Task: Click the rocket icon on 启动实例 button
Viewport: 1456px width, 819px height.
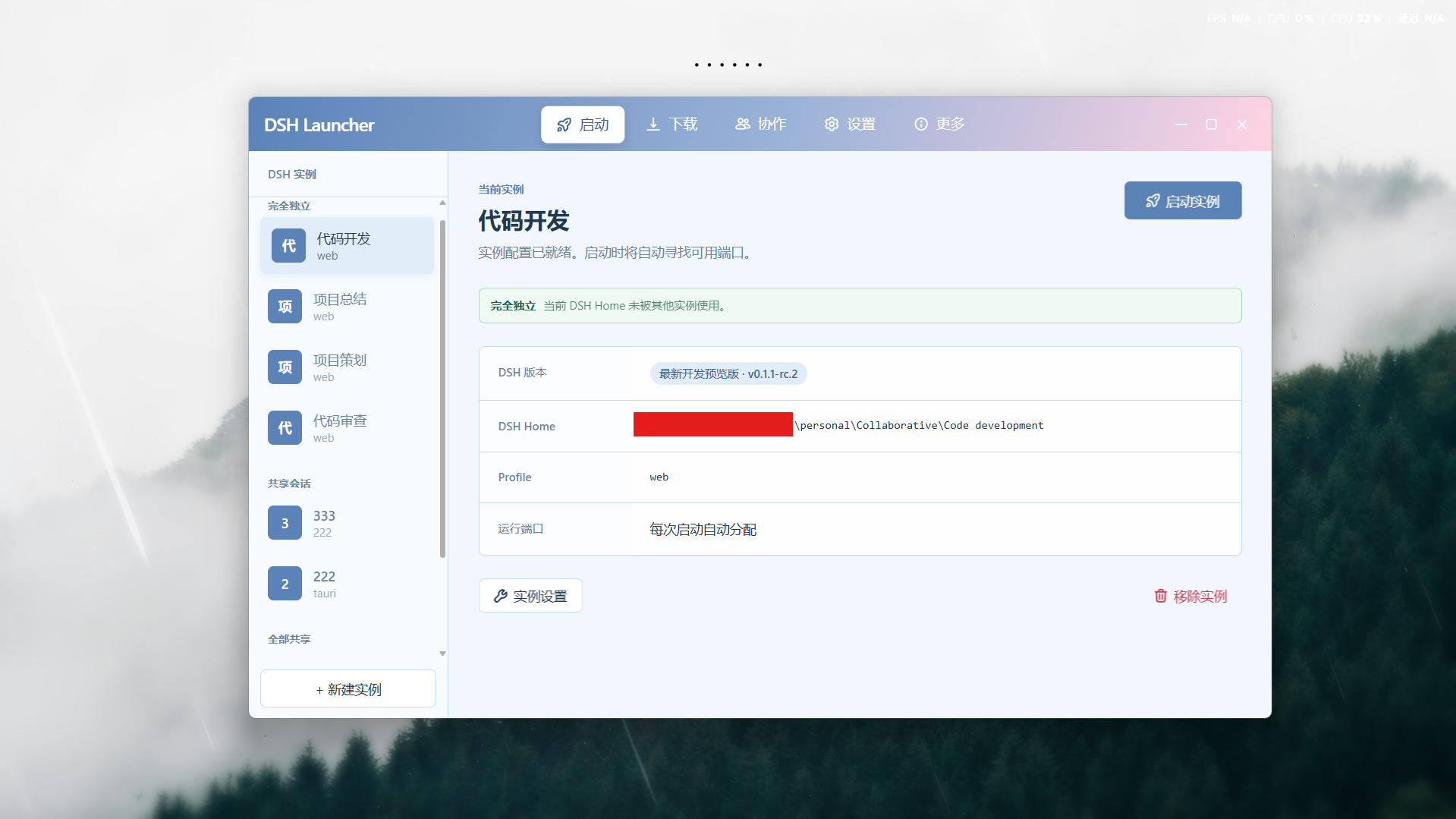Action: [1153, 201]
